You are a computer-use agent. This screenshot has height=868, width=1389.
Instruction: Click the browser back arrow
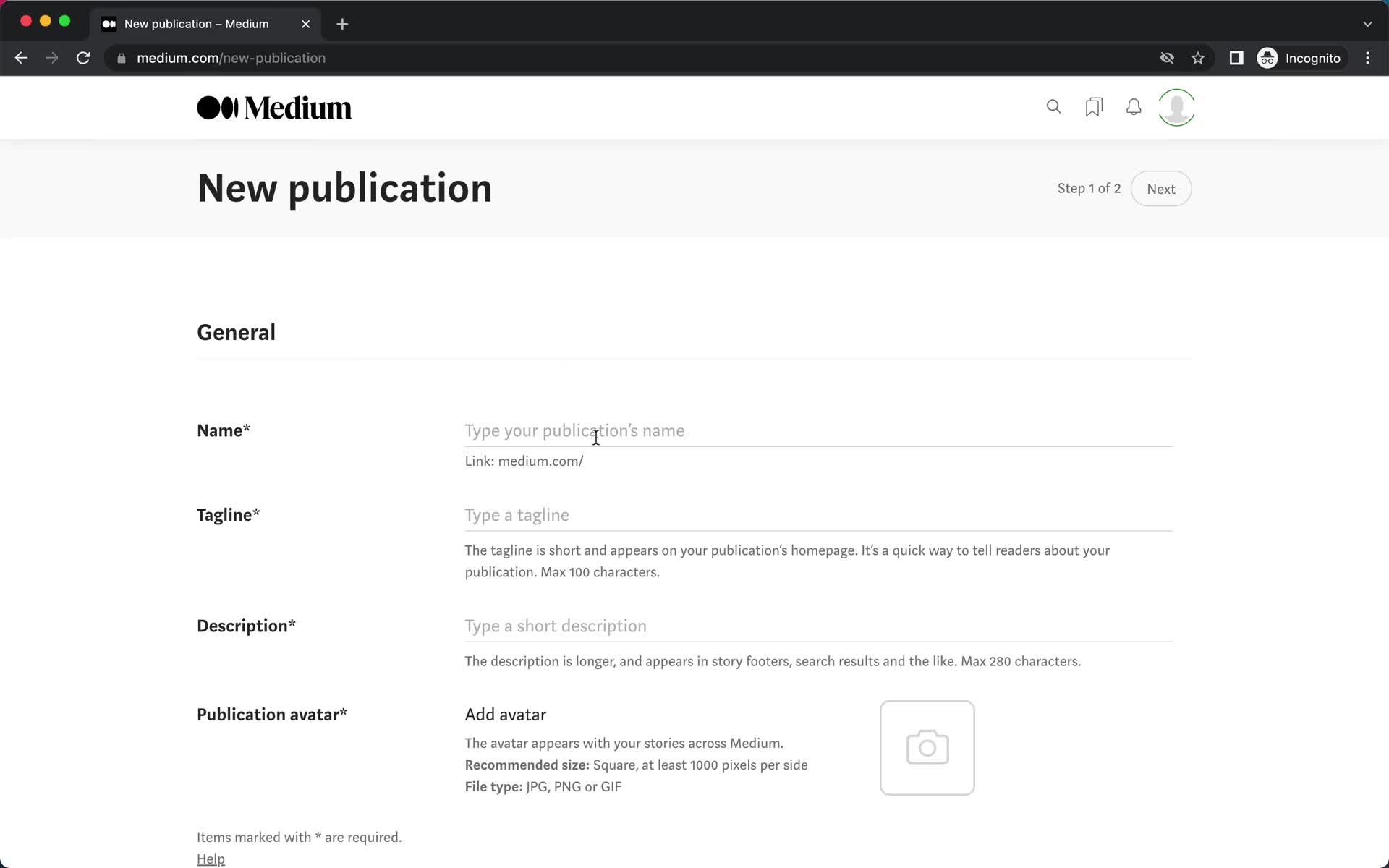pos(20,58)
